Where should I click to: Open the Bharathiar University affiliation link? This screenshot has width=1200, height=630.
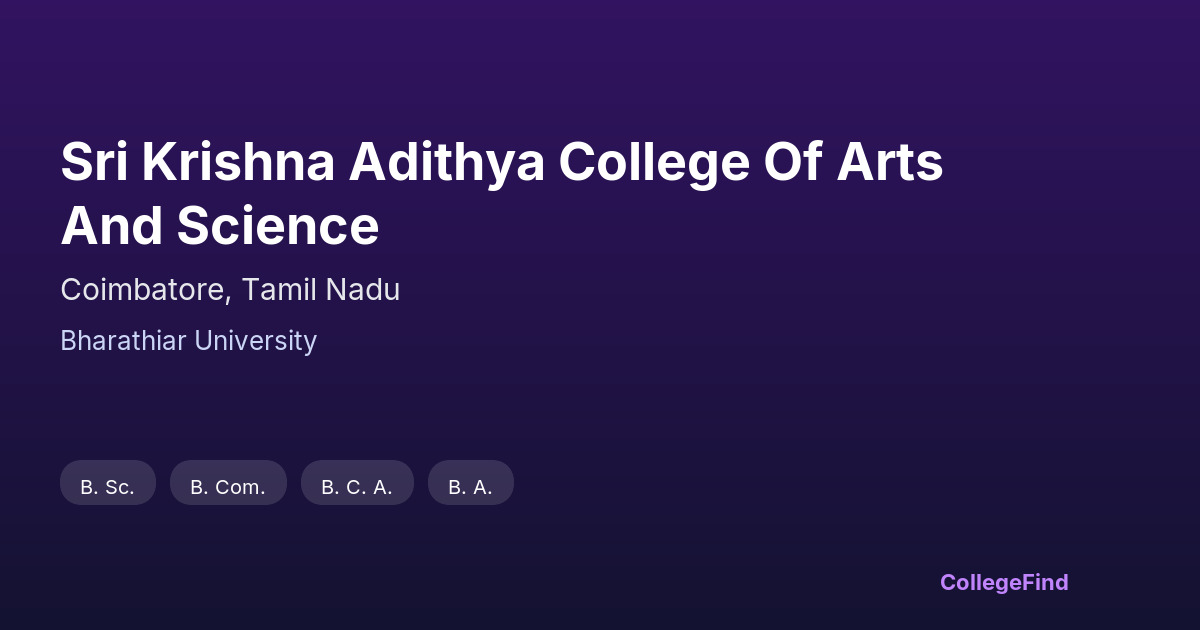(188, 341)
